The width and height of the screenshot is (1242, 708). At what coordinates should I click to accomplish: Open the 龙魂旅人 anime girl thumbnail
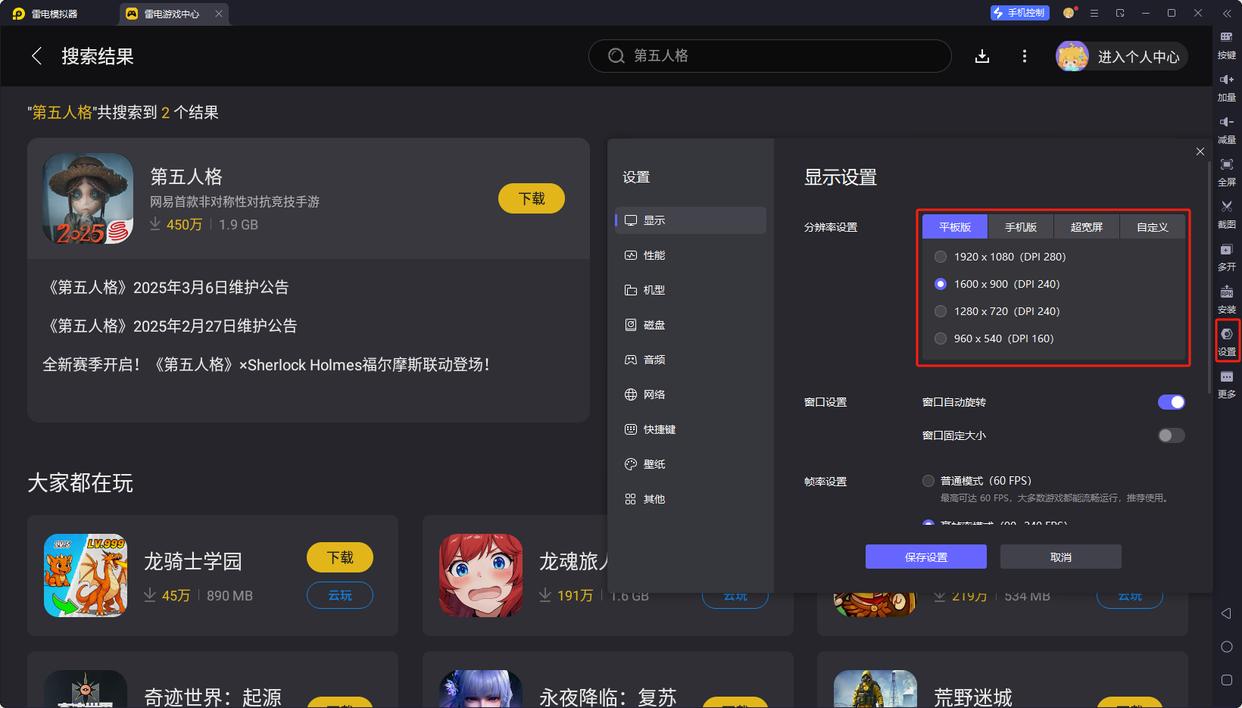click(481, 575)
